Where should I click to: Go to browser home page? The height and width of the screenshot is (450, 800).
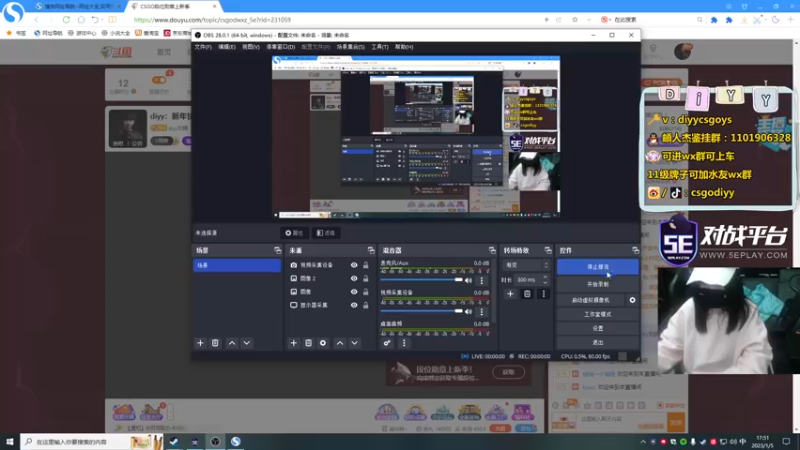click(x=81, y=20)
